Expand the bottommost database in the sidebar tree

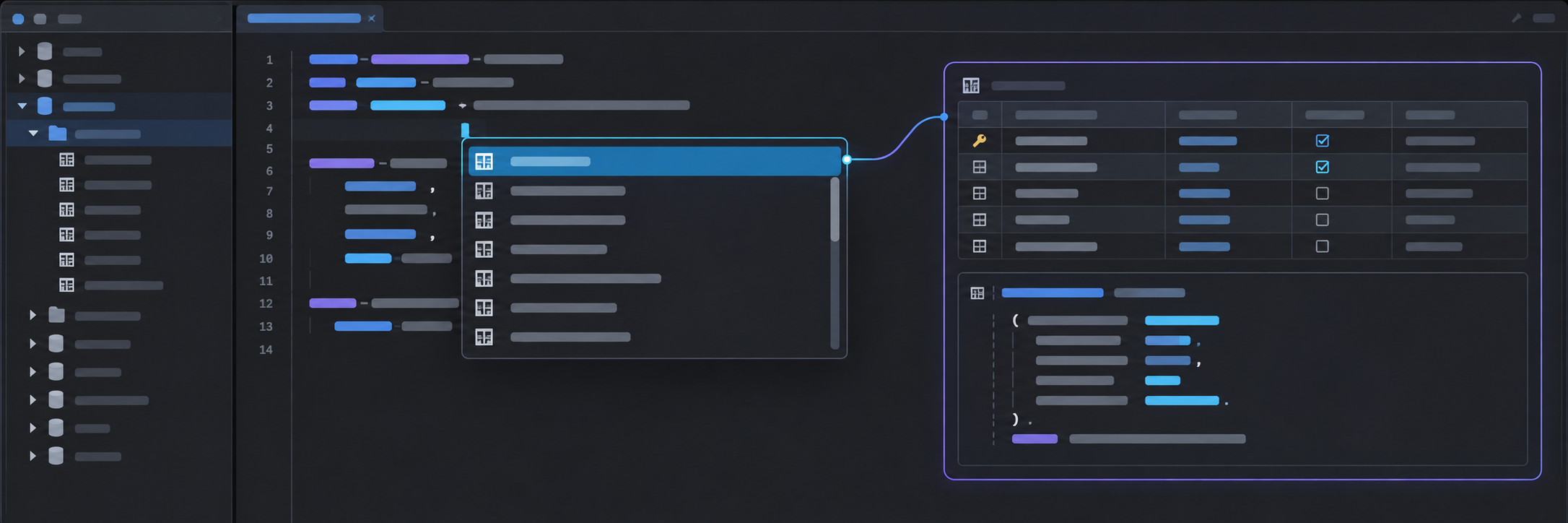(x=32, y=456)
